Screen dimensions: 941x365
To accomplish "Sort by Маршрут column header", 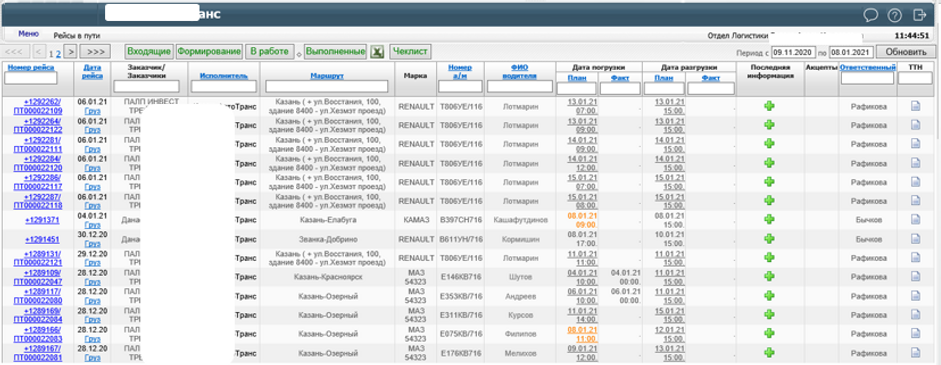I will [327, 76].
